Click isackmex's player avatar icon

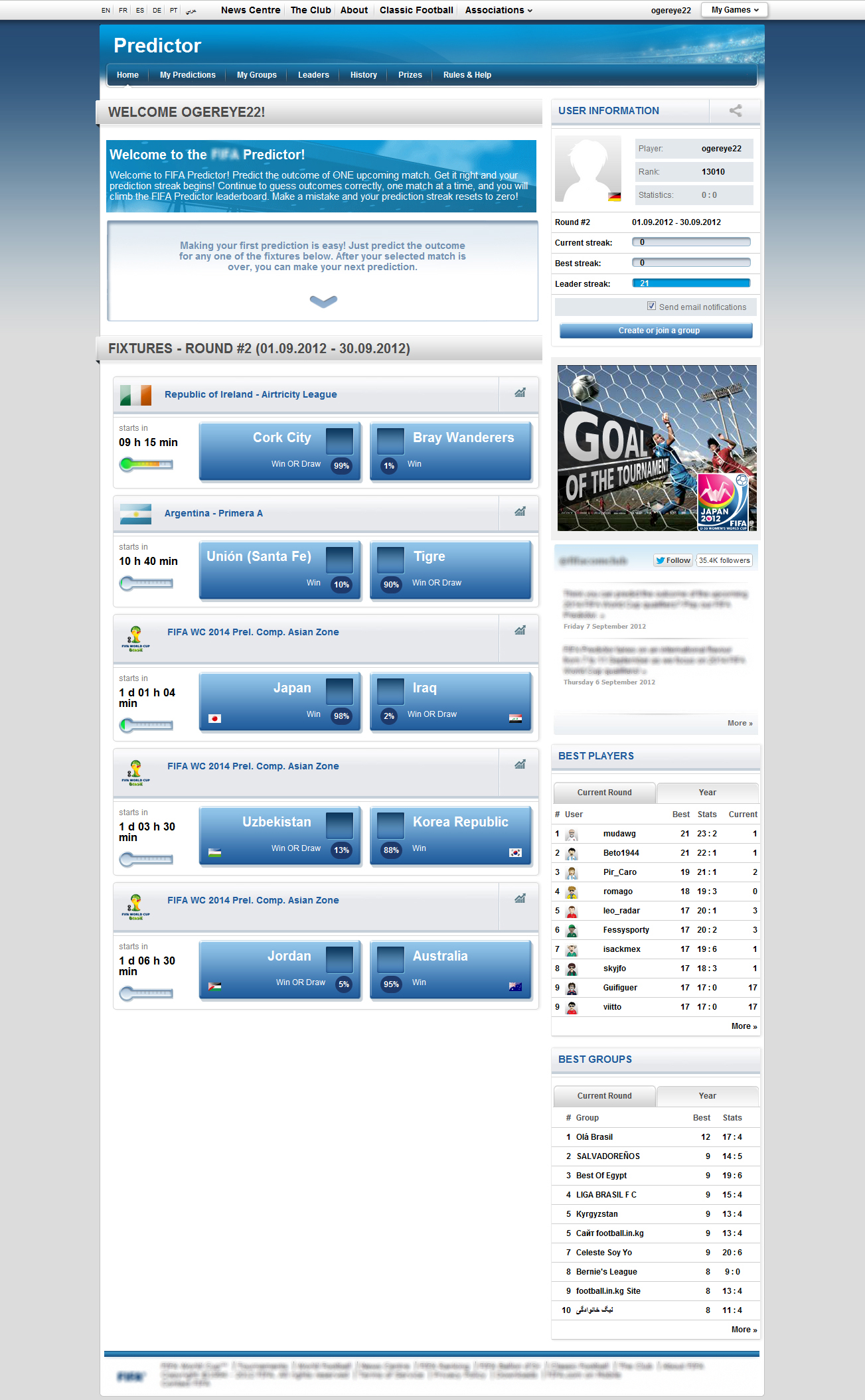click(x=572, y=950)
